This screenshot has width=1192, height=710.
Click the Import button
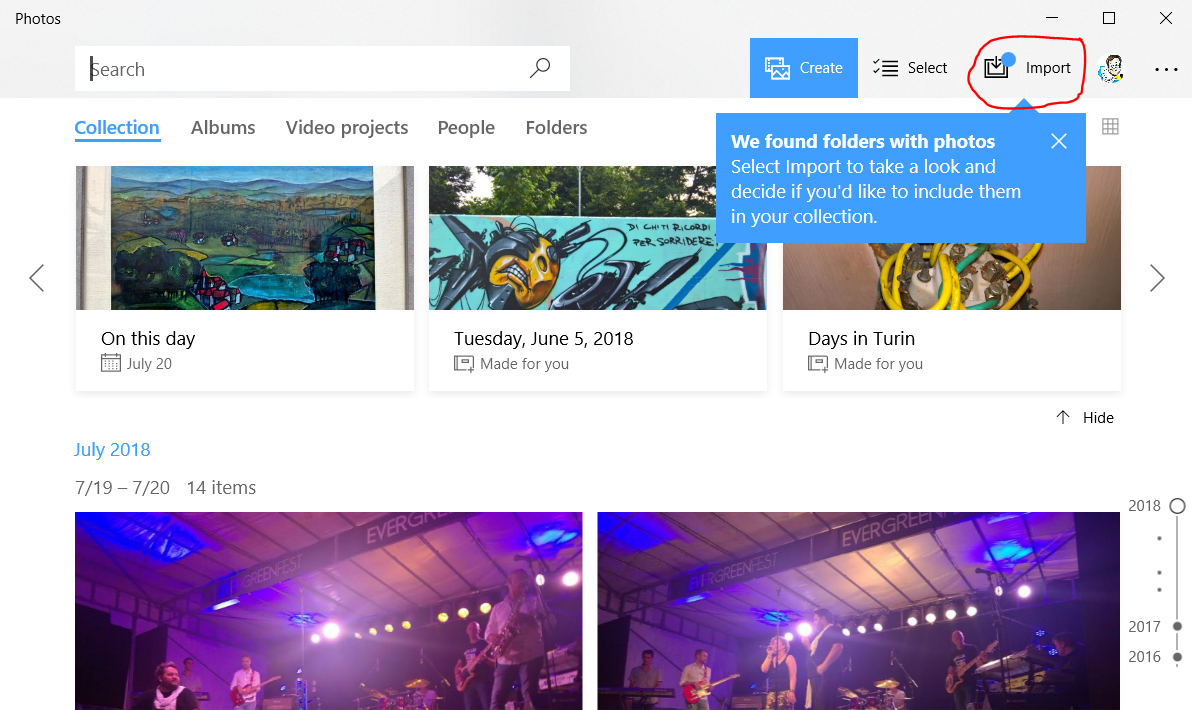[1028, 68]
